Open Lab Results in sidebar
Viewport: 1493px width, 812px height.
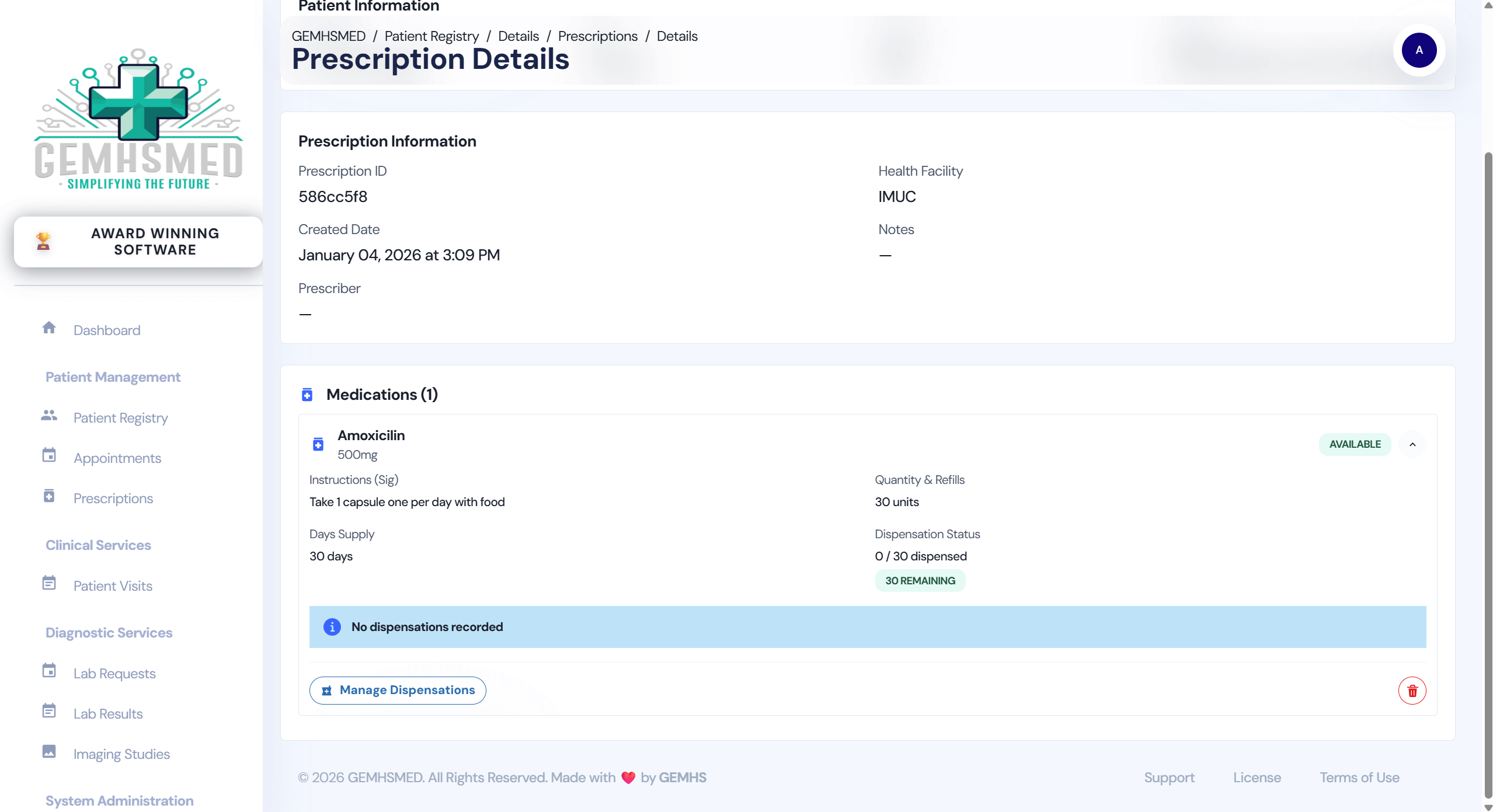[108, 714]
